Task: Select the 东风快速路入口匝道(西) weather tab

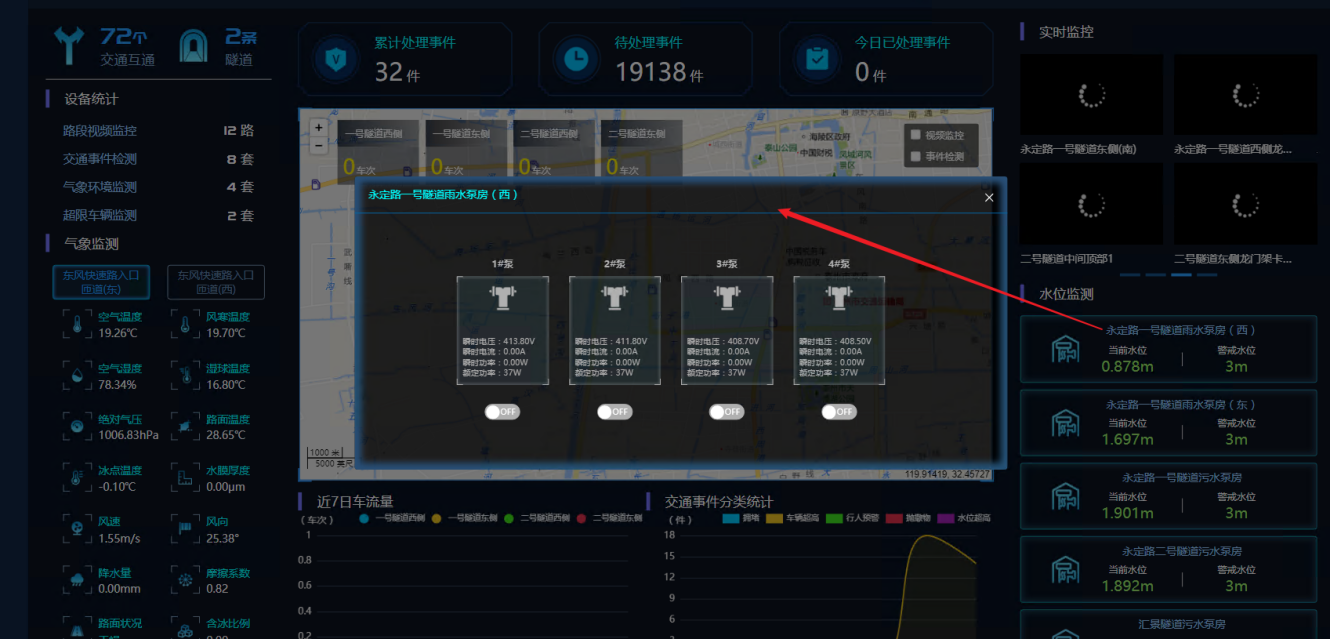Action: [x=216, y=281]
